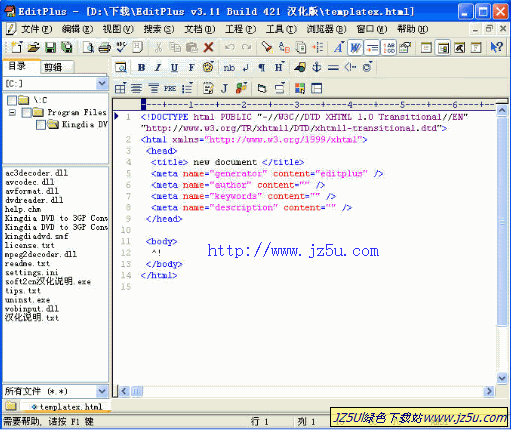Image resolution: width=511 pixels, height=430 pixels.
Task: Click the Anchor icon
Action: (x=316, y=67)
